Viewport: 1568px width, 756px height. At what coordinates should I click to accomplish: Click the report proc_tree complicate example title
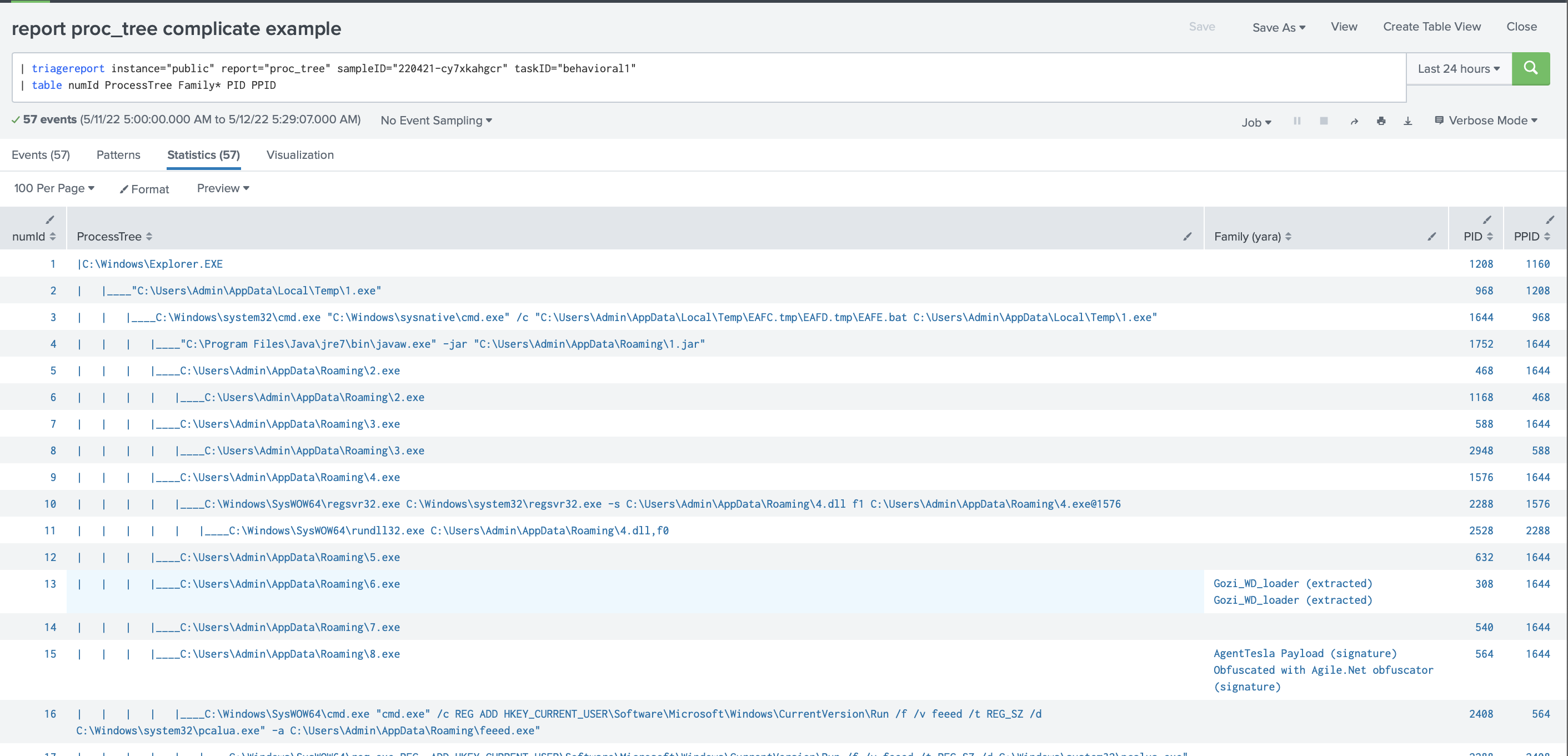pos(177,29)
